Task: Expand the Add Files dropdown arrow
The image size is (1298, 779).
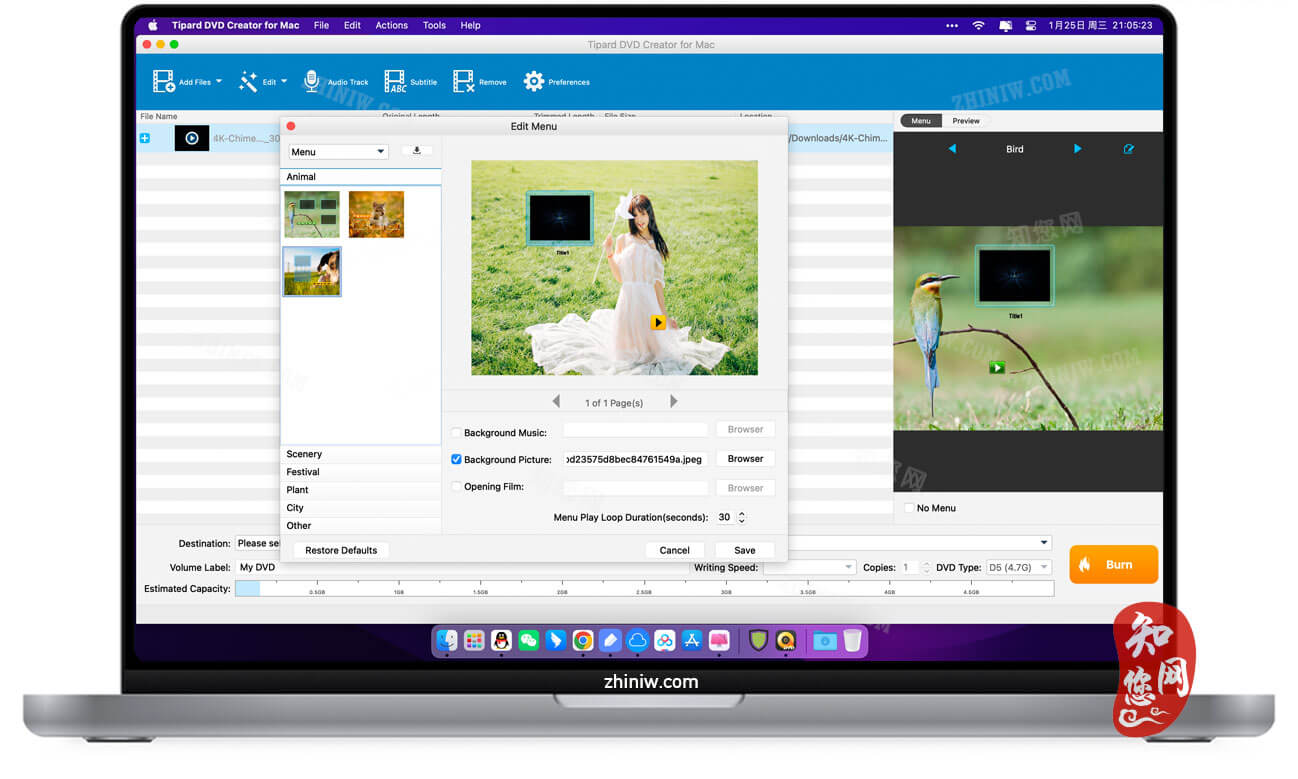Action: tap(219, 82)
